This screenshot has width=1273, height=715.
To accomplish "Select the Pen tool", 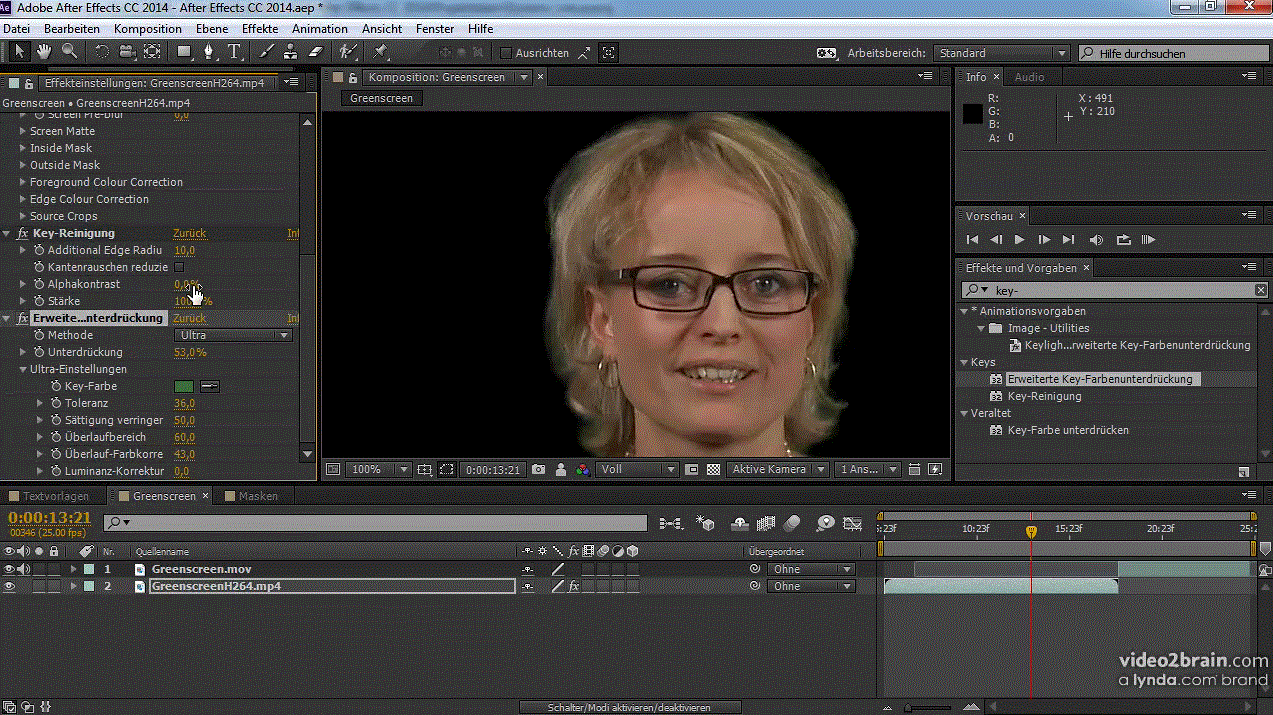I will point(209,52).
